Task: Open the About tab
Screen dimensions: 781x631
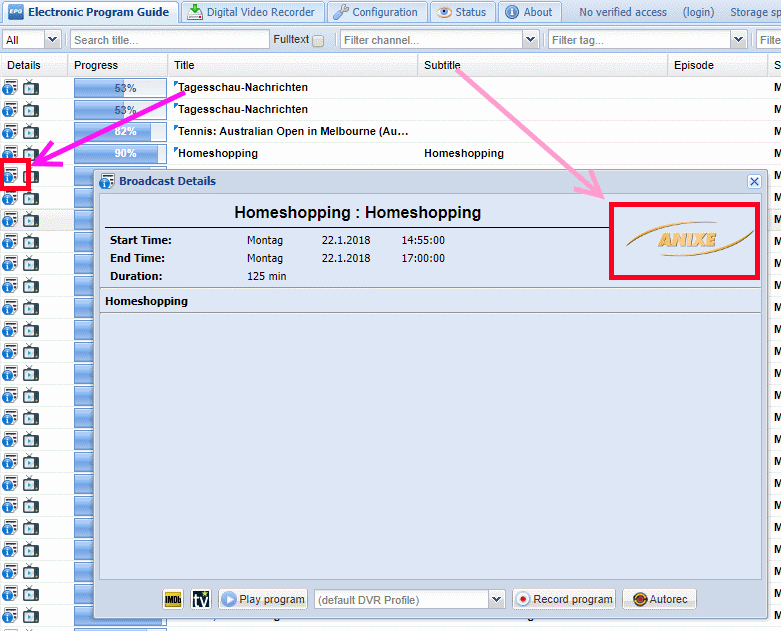Action: (529, 12)
